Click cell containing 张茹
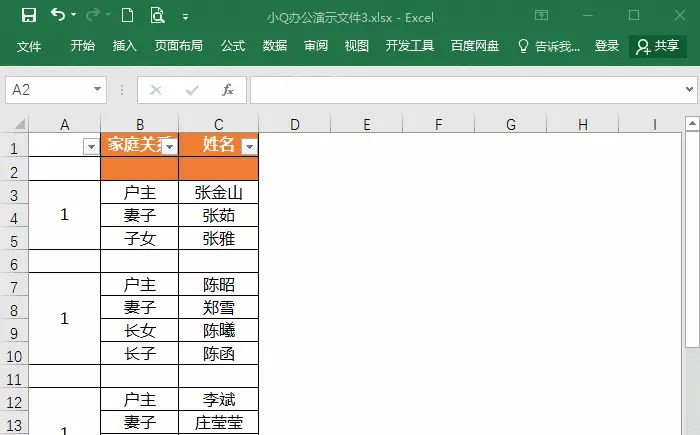 pyautogui.click(x=219, y=215)
